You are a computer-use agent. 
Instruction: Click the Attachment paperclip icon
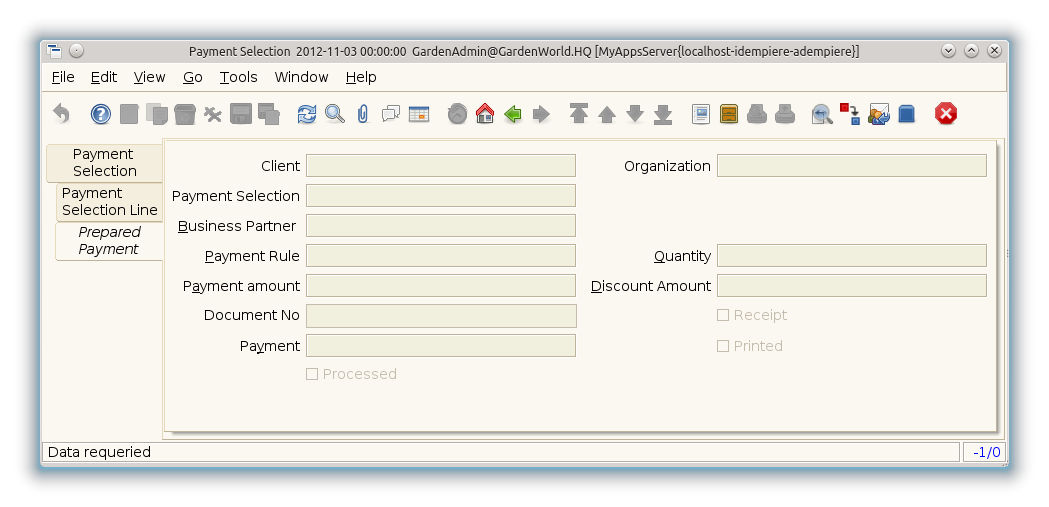(363, 114)
